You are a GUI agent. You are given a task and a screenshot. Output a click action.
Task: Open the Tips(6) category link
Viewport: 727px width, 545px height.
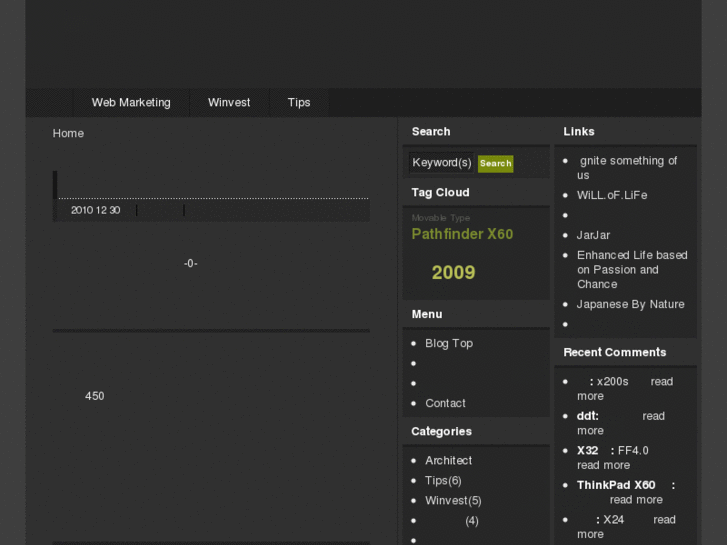[443, 480]
